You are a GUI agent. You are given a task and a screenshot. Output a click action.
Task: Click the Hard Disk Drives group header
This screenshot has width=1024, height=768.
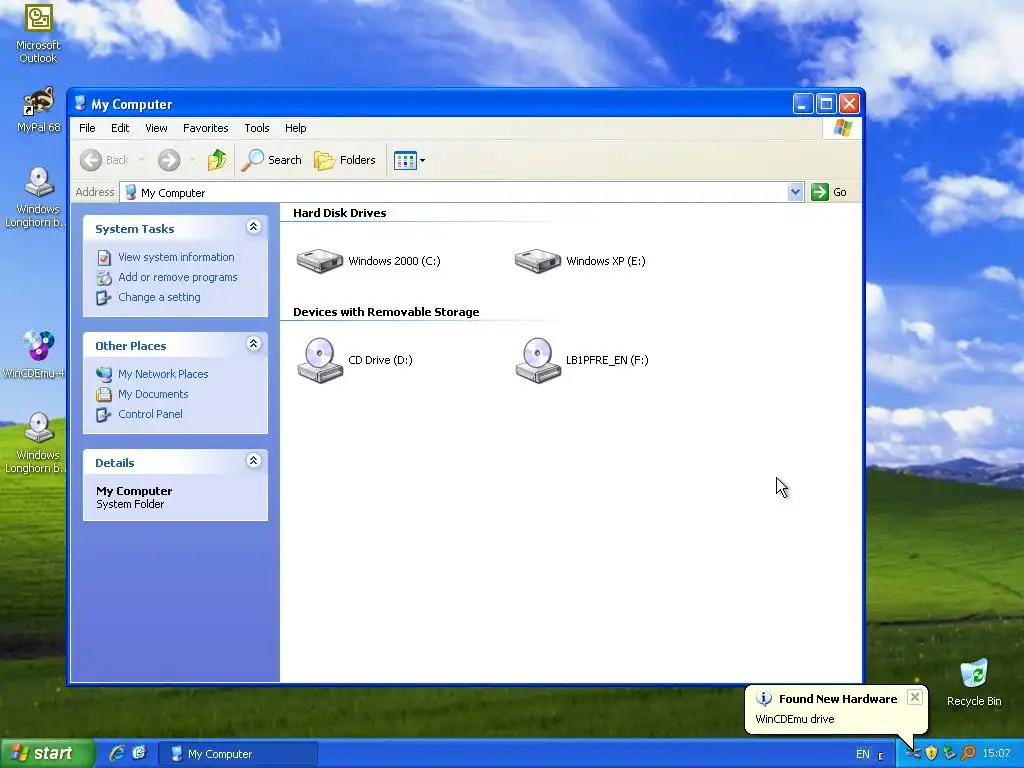point(340,213)
